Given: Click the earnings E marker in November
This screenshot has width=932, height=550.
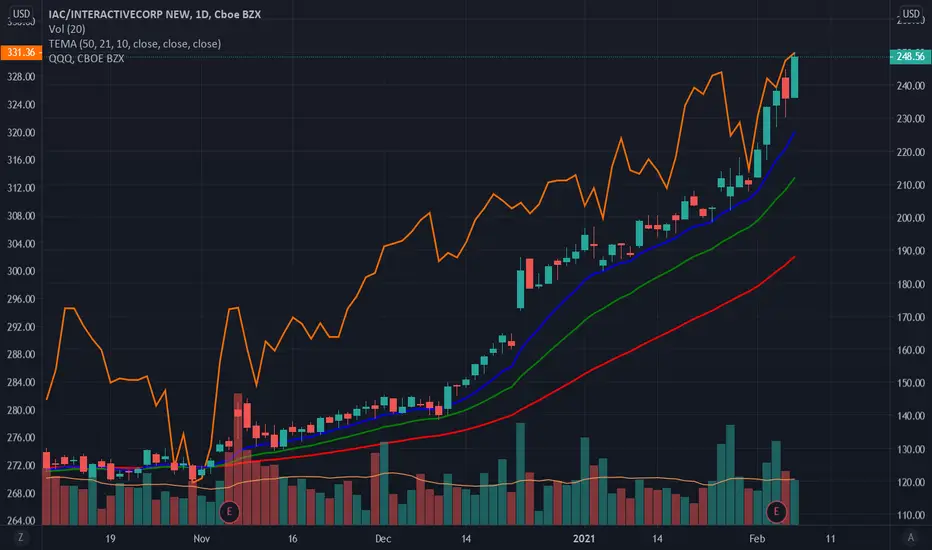Looking at the screenshot, I should pos(229,511).
